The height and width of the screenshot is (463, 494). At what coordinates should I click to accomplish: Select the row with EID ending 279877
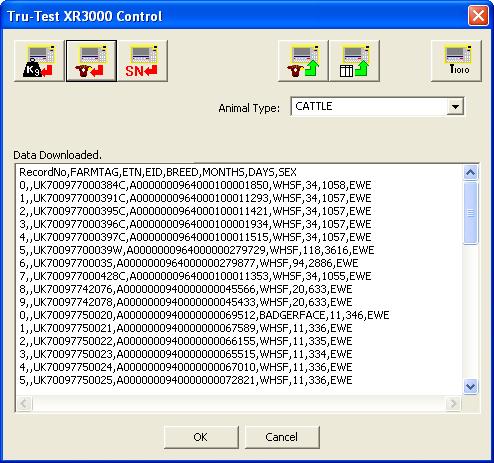[189, 263]
